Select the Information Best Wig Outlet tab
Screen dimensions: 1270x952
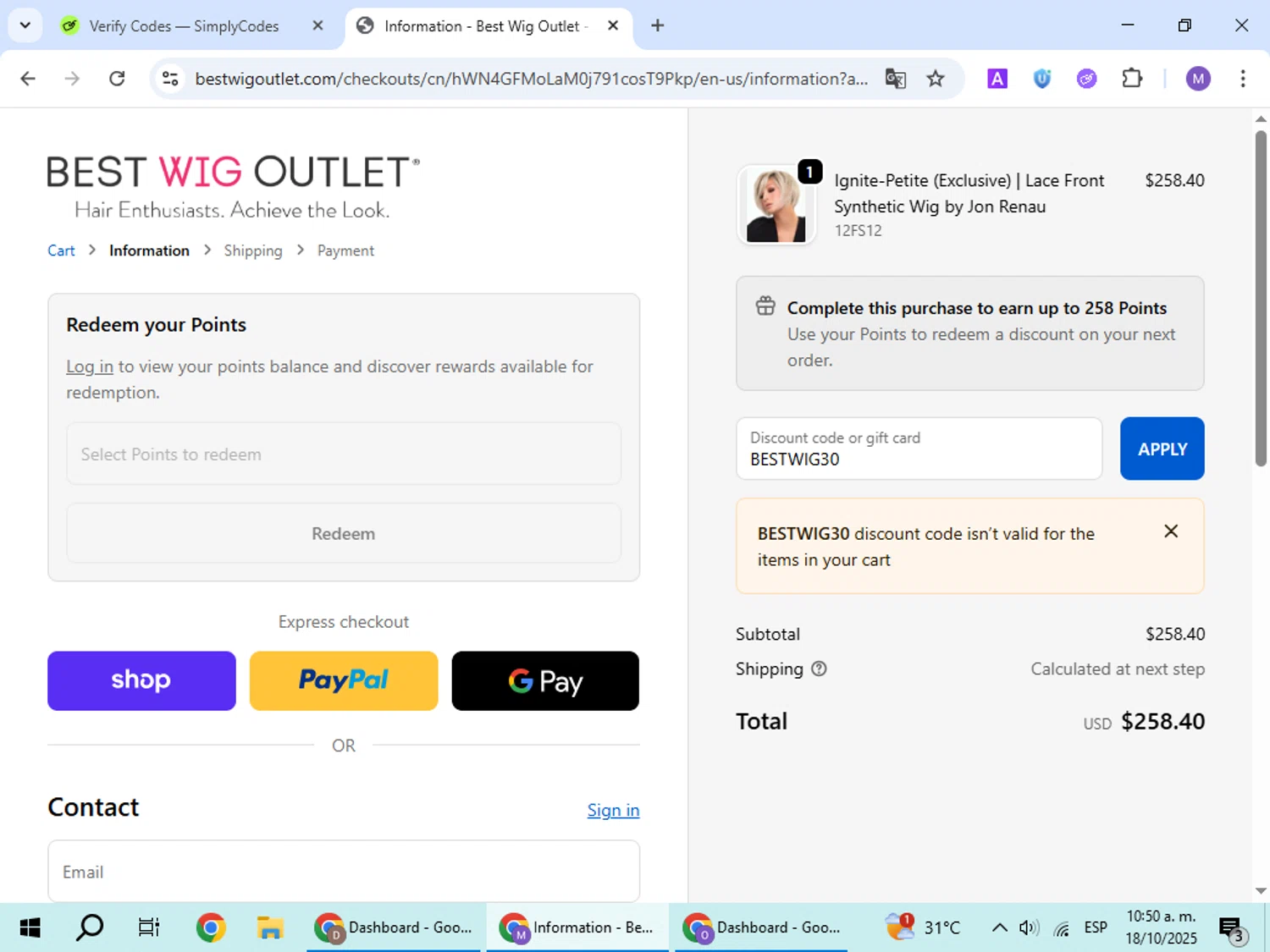[x=487, y=26]
